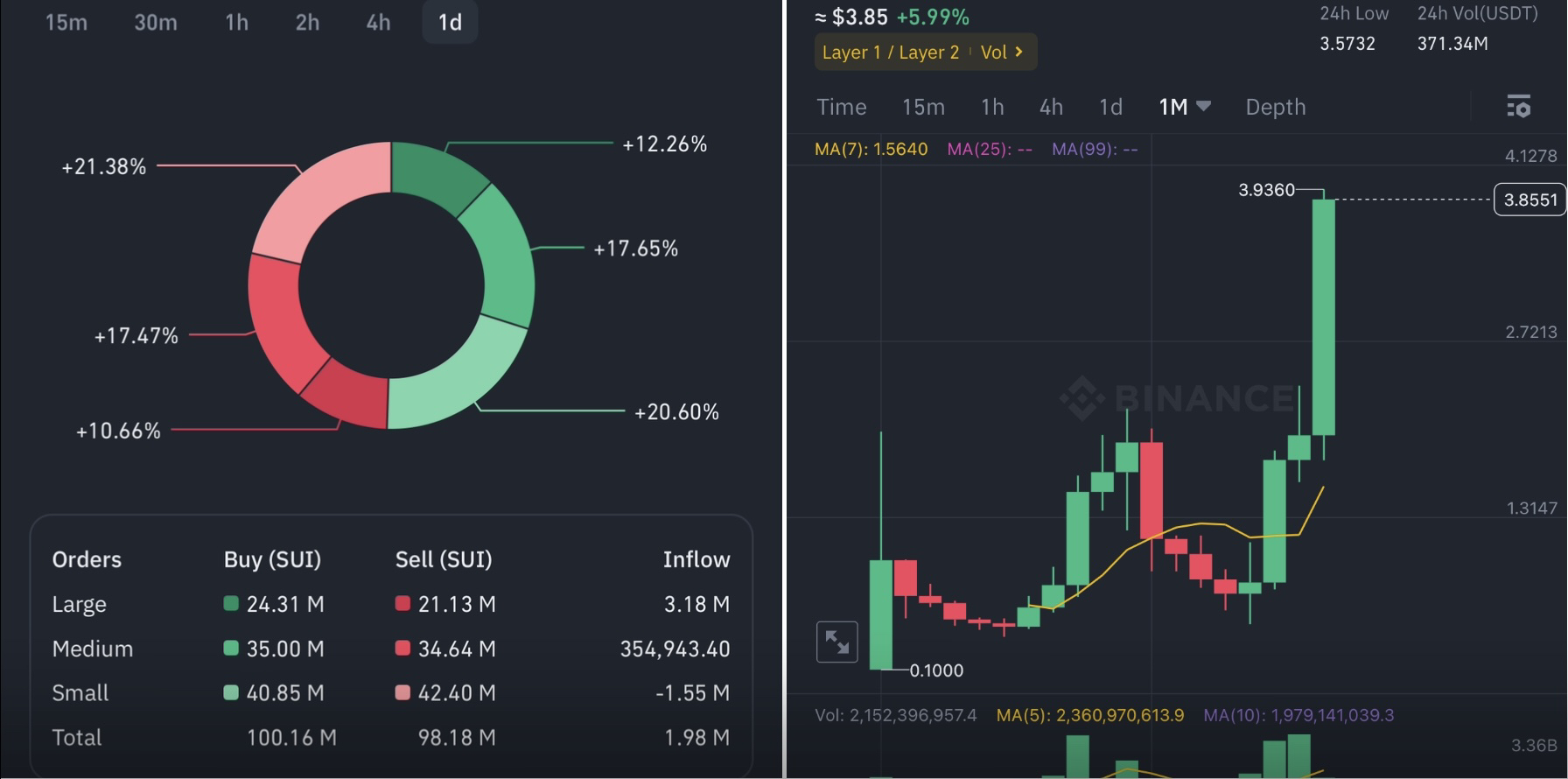Click the Layer 1 / Layer 2 tag
The height and width of the screenshot is (779, 1568).
pos(890,53)
